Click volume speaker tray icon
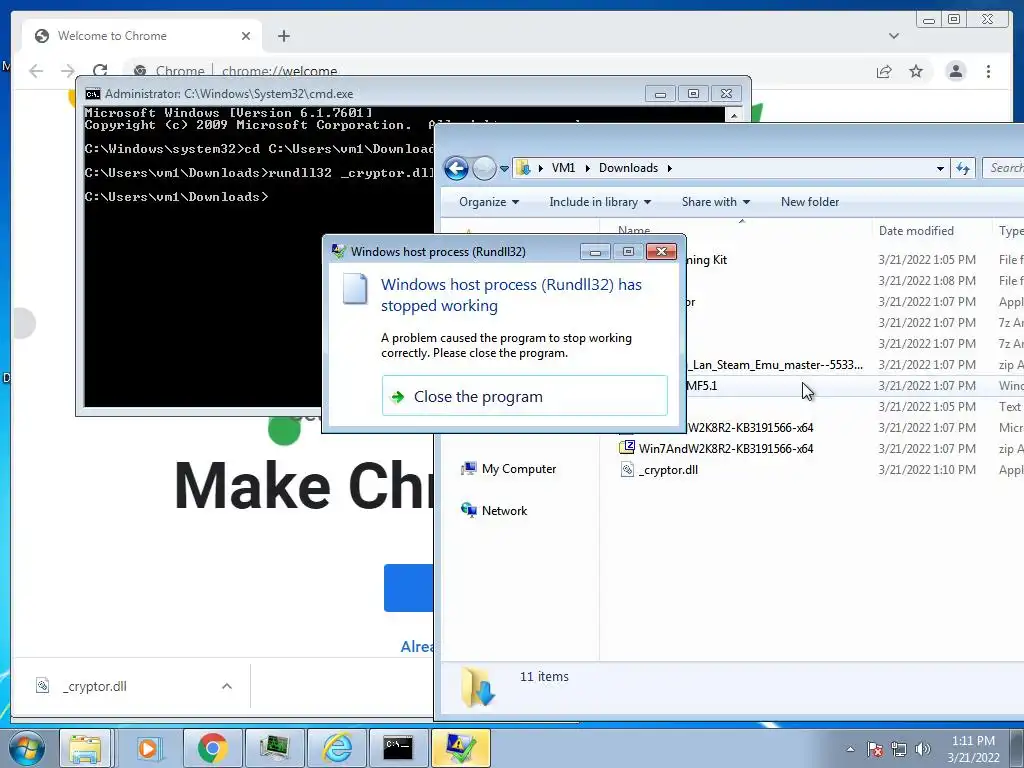The image size is (1024, 768). 922,748
